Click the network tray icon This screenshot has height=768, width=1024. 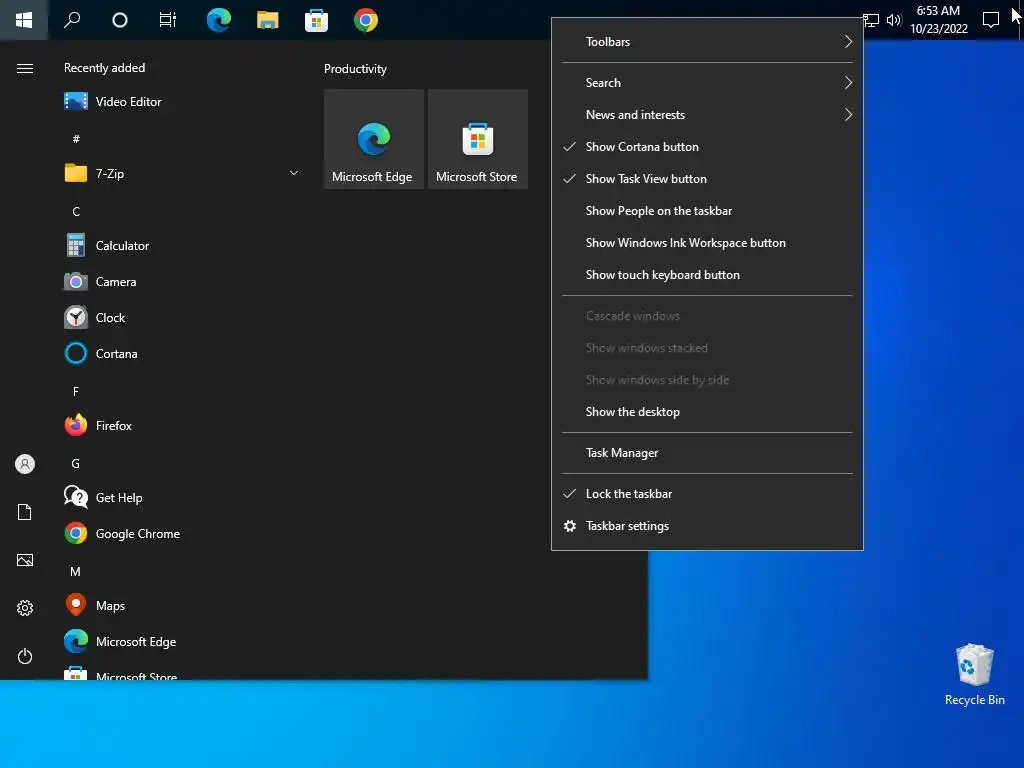tap(871, 20)
